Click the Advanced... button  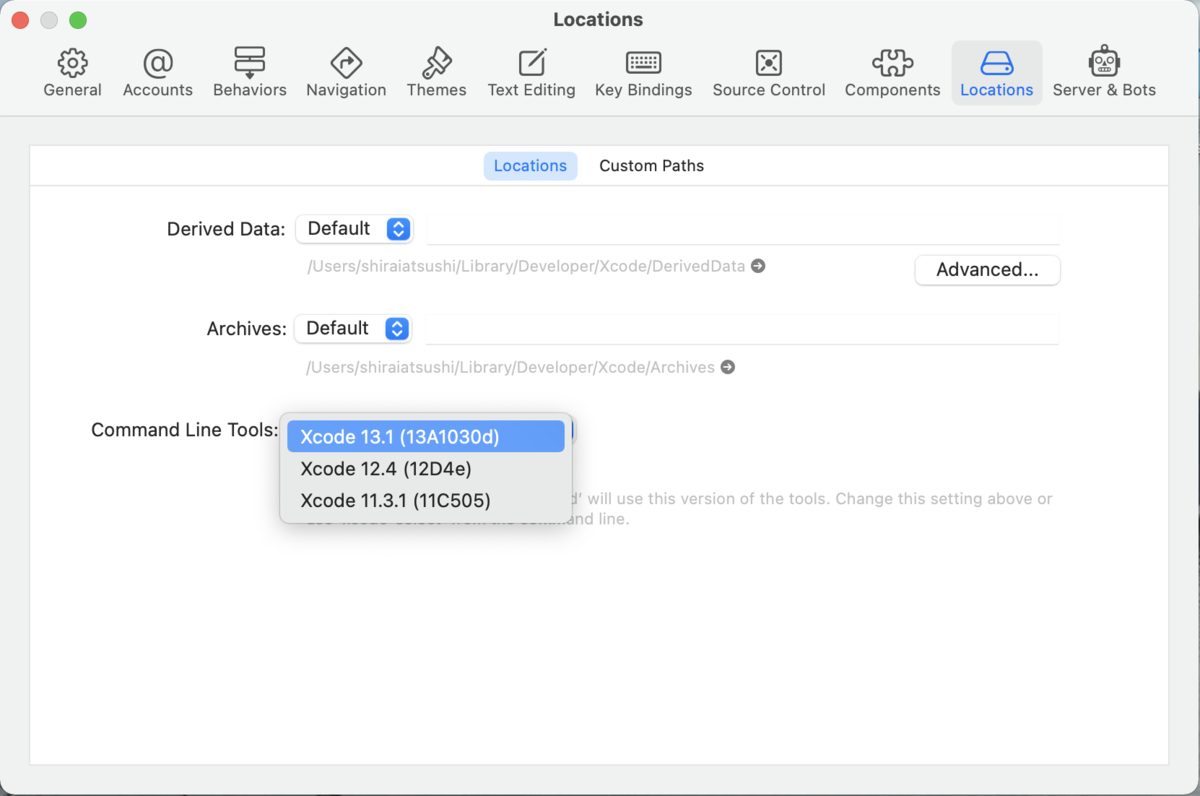coord(987,270)
